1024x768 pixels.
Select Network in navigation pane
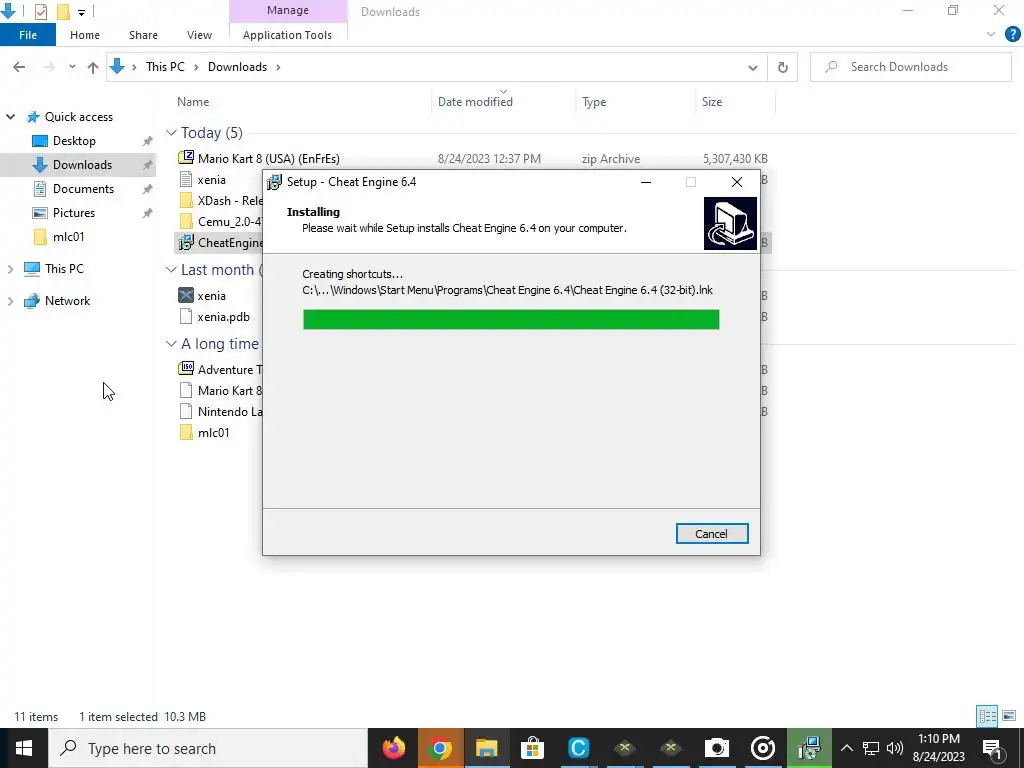click(x=67, y=301)
